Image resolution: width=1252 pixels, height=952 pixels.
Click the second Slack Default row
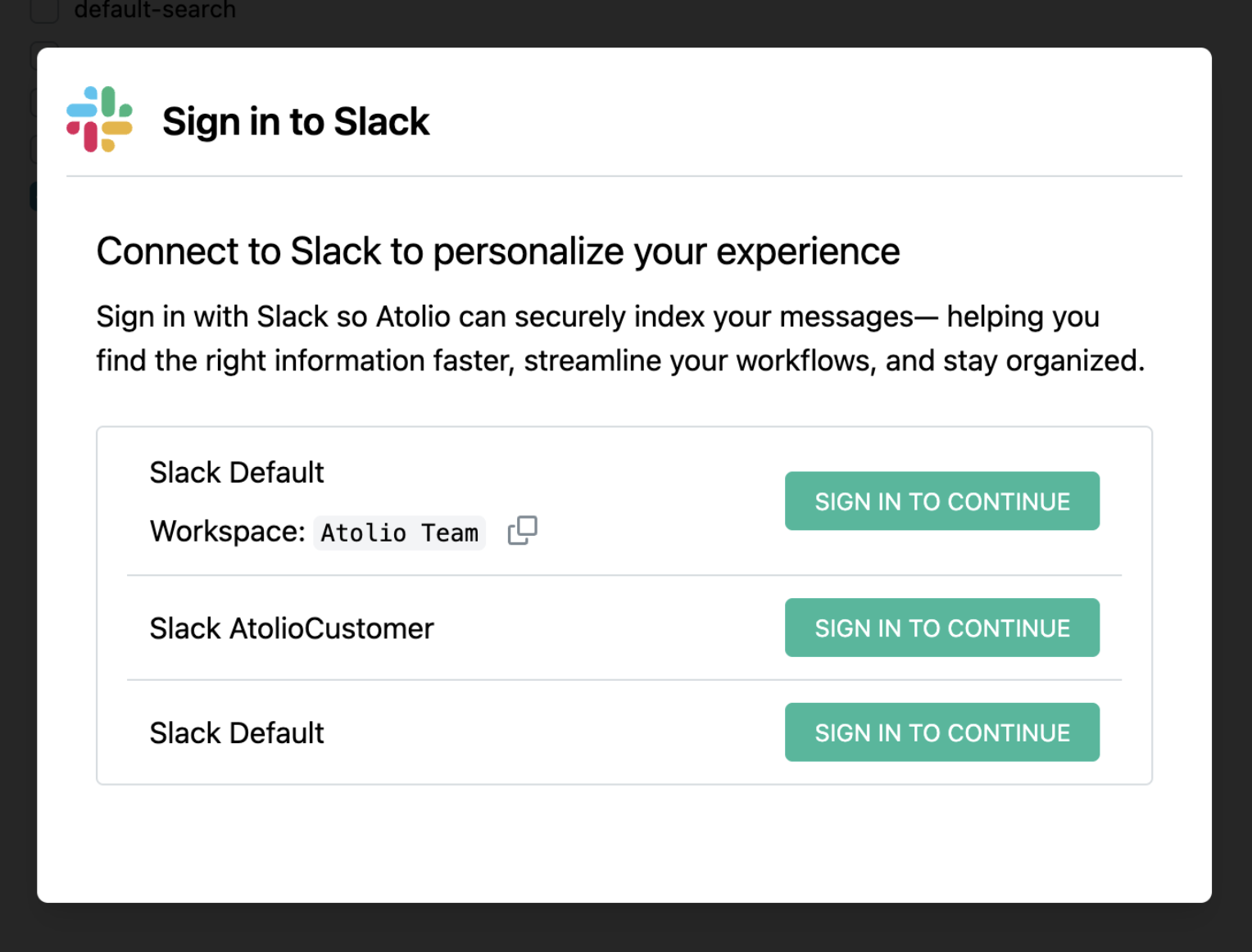point(236,732)
